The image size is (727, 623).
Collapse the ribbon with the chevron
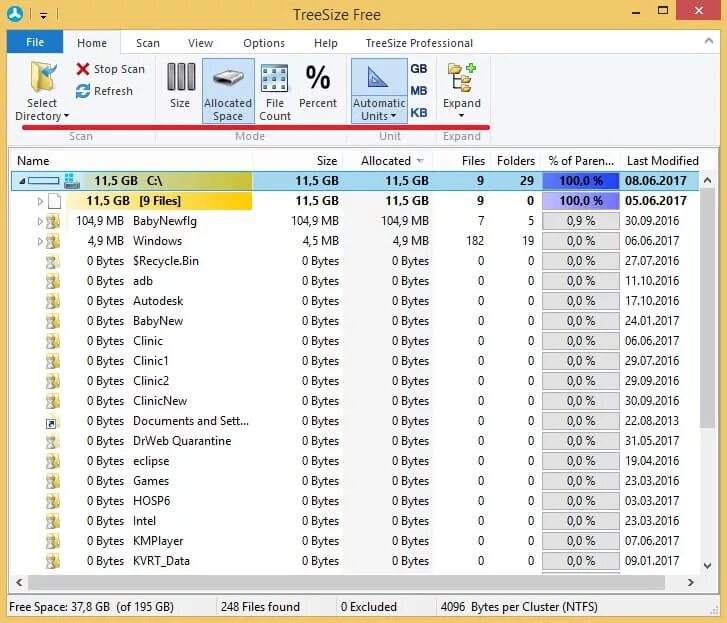[708, 41]
